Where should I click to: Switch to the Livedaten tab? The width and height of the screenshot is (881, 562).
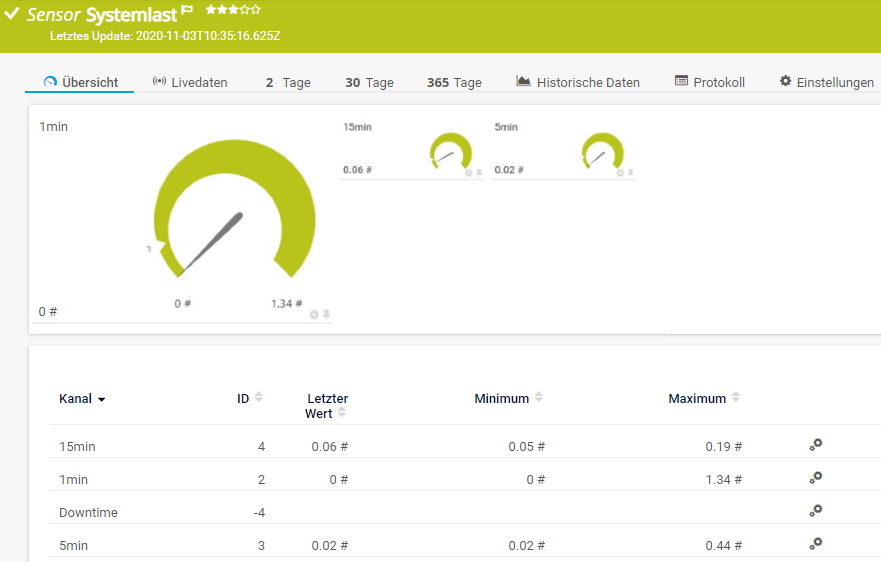[190, 83]
